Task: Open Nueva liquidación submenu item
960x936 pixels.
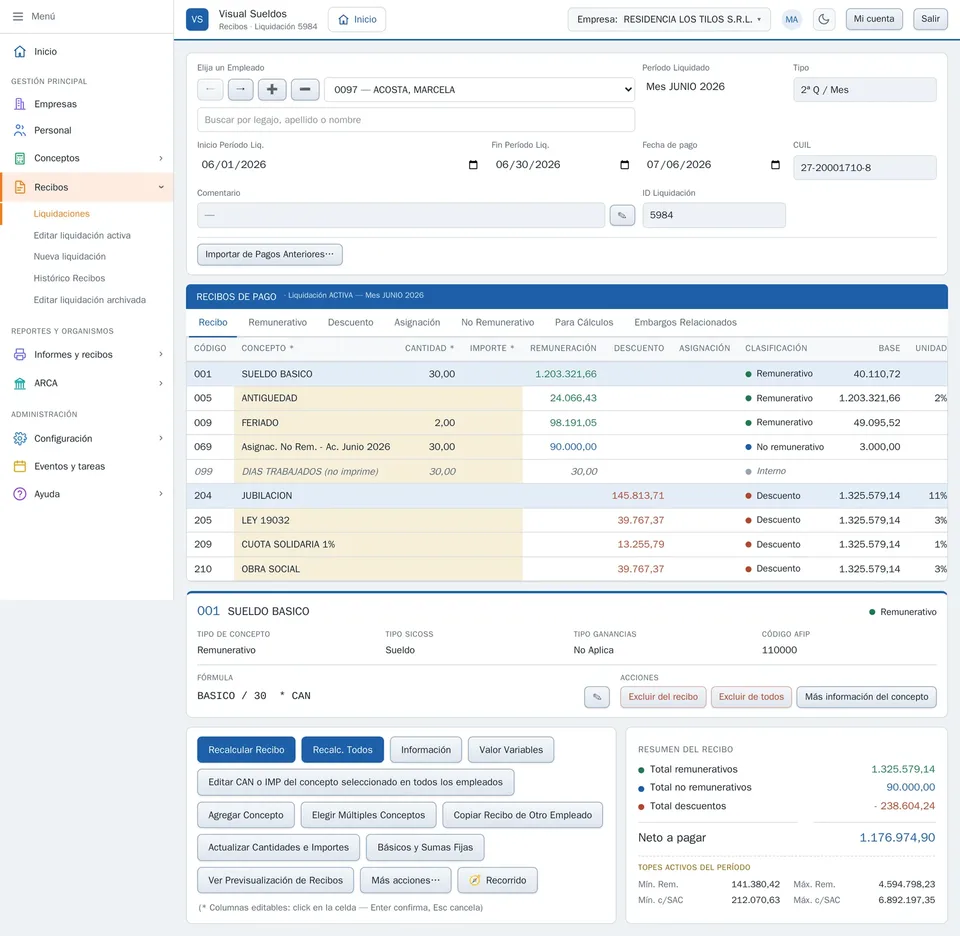Action: pyautogui.click(x=70, y=256)
